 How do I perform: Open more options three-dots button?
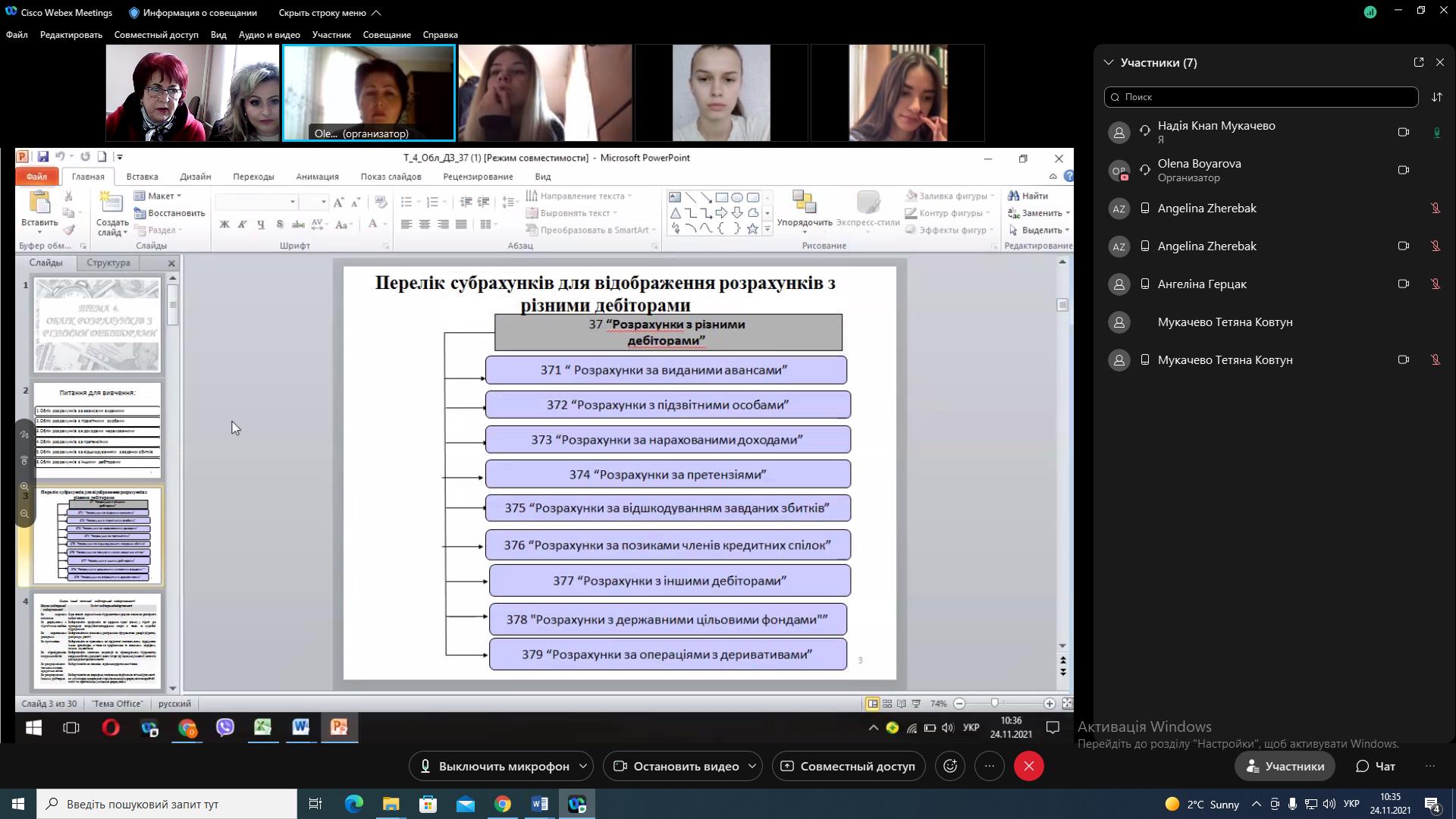coord(990,766)
